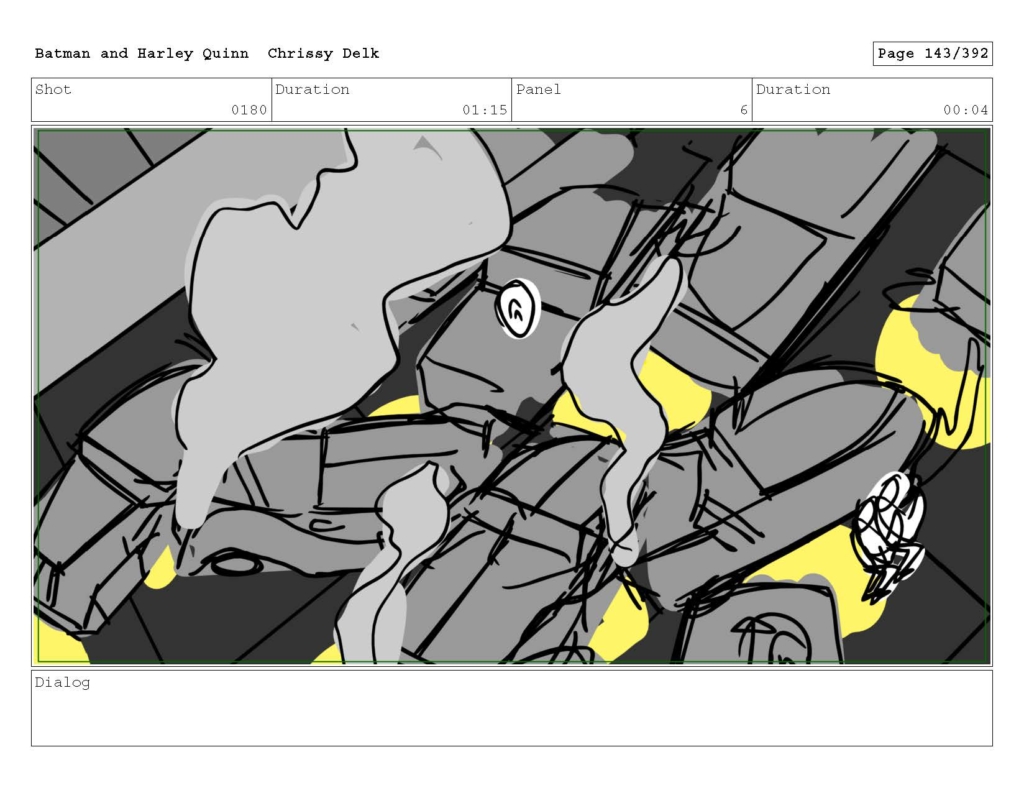Click the shot number '0180'
The width and height of the screenshot is (1024, 793).
[249, 110]
